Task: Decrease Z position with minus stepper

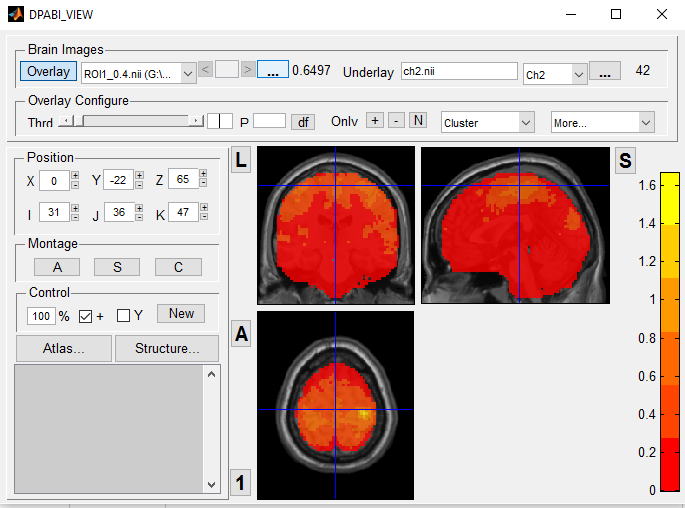Action: [203, 183]
